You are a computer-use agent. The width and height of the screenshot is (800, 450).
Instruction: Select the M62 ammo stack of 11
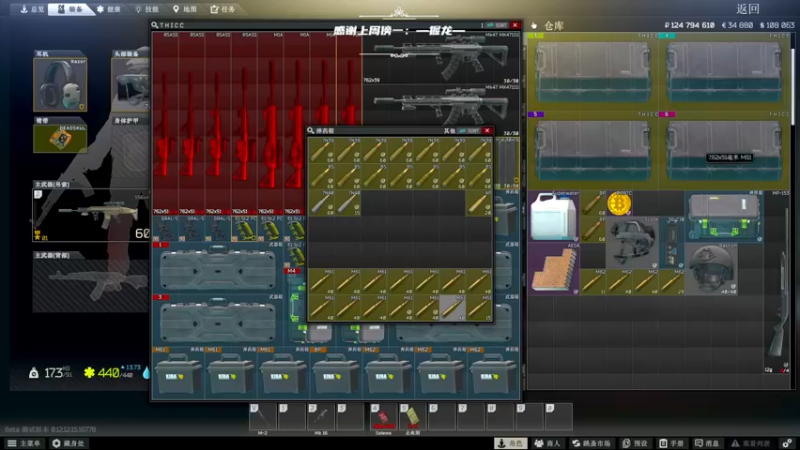(x=593, y=282)
